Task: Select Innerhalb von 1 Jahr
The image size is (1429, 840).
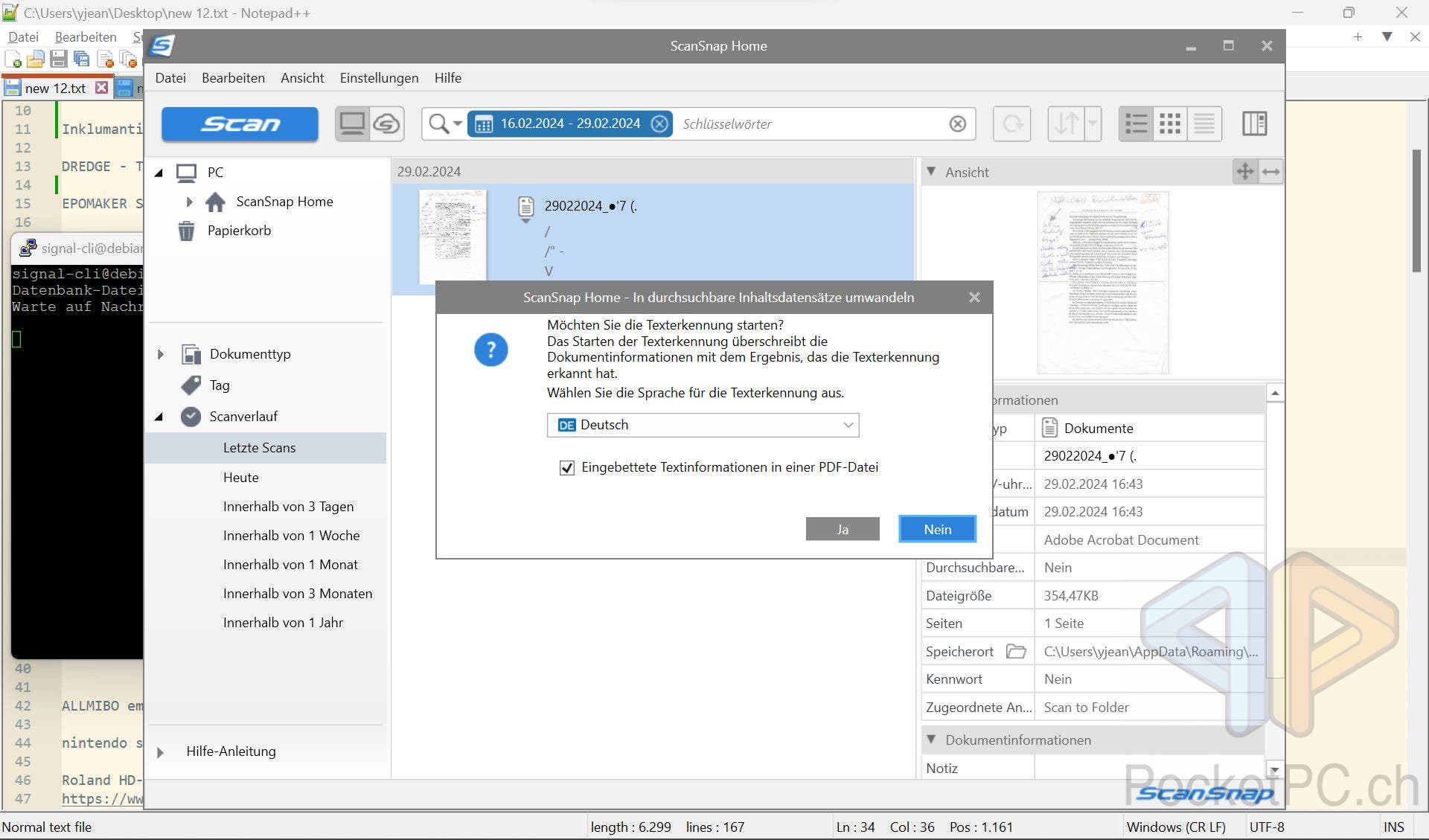Action: click(x=283, y=623)
